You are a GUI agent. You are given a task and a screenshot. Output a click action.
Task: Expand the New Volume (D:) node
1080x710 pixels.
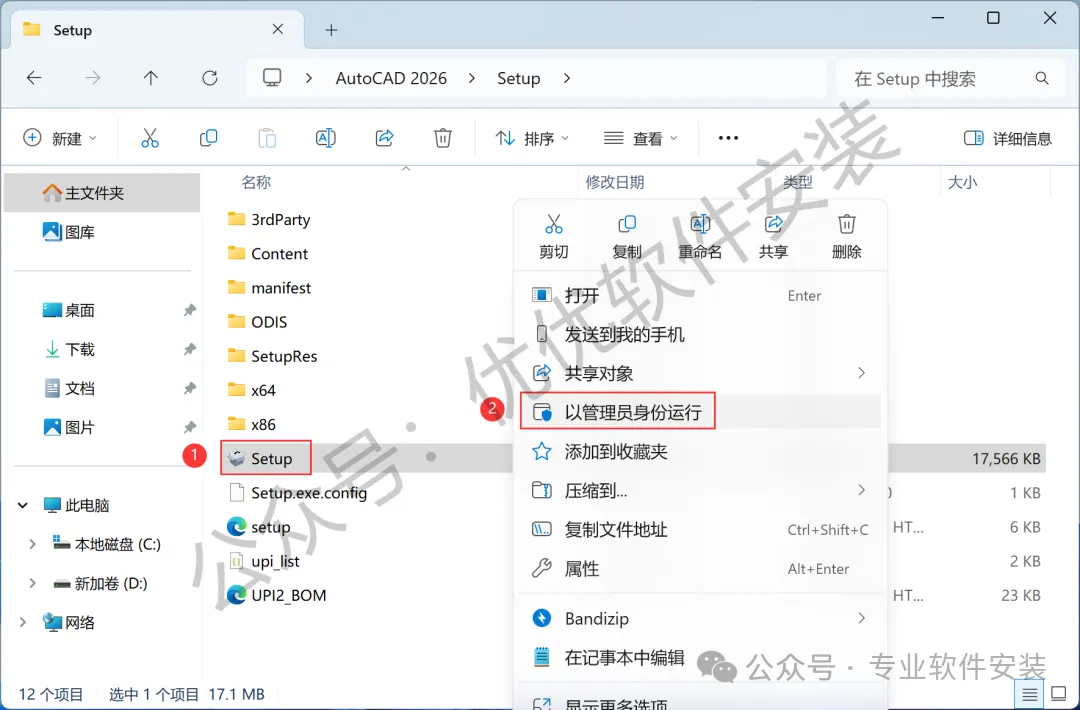click(32, 583)
